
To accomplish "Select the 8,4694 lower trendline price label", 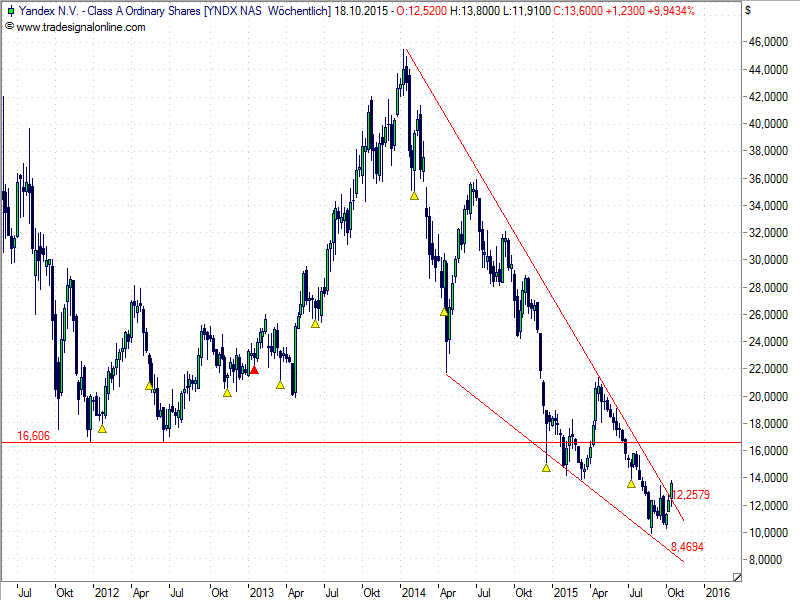I will point(690,548).
